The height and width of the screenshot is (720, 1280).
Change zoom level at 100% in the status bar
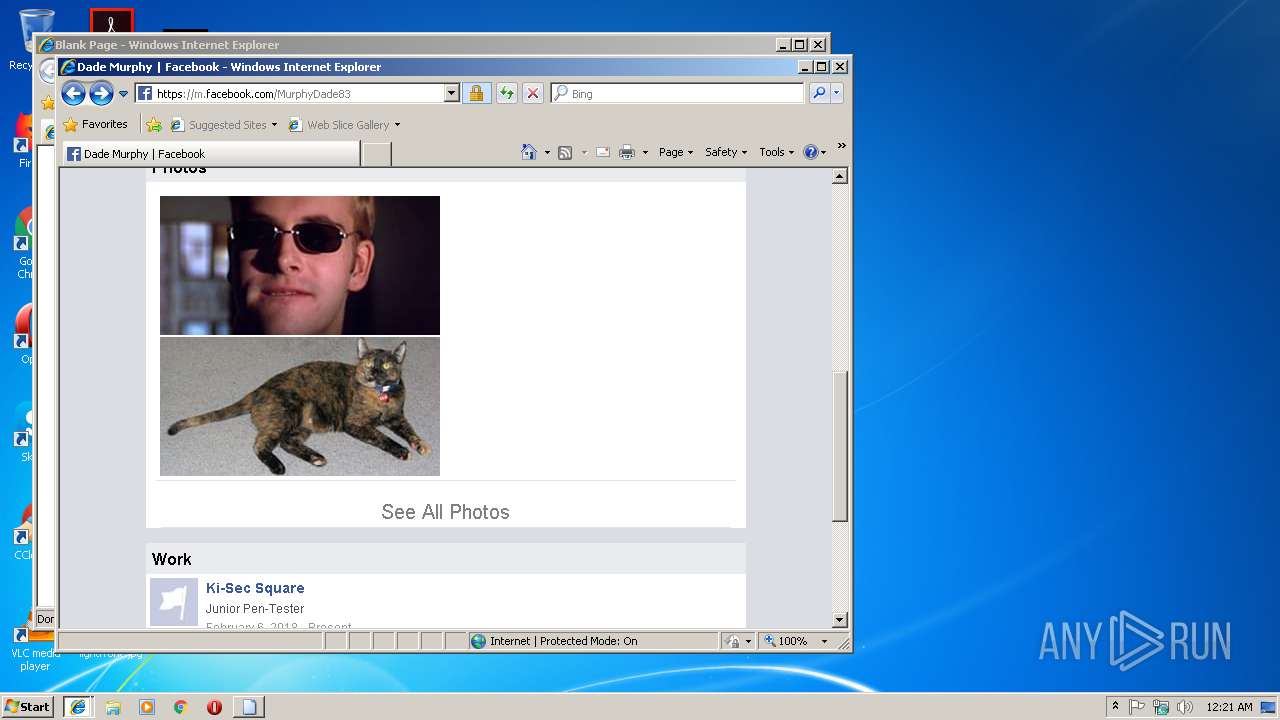click(x=787, y=641)
